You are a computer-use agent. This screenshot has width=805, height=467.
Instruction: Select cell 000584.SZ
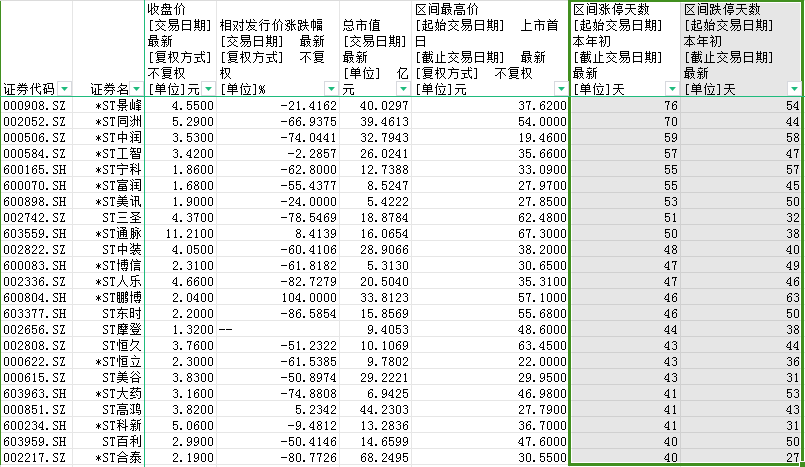(36, 153)
